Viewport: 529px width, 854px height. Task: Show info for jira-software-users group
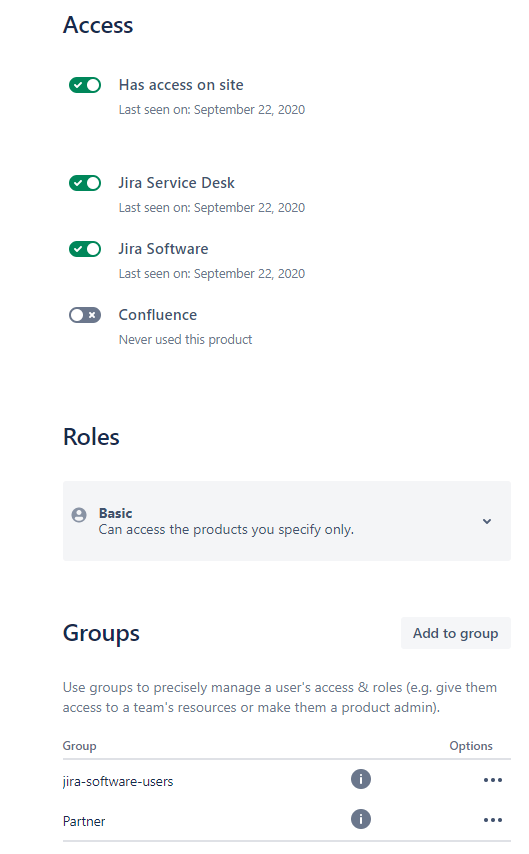click(361, 779)
